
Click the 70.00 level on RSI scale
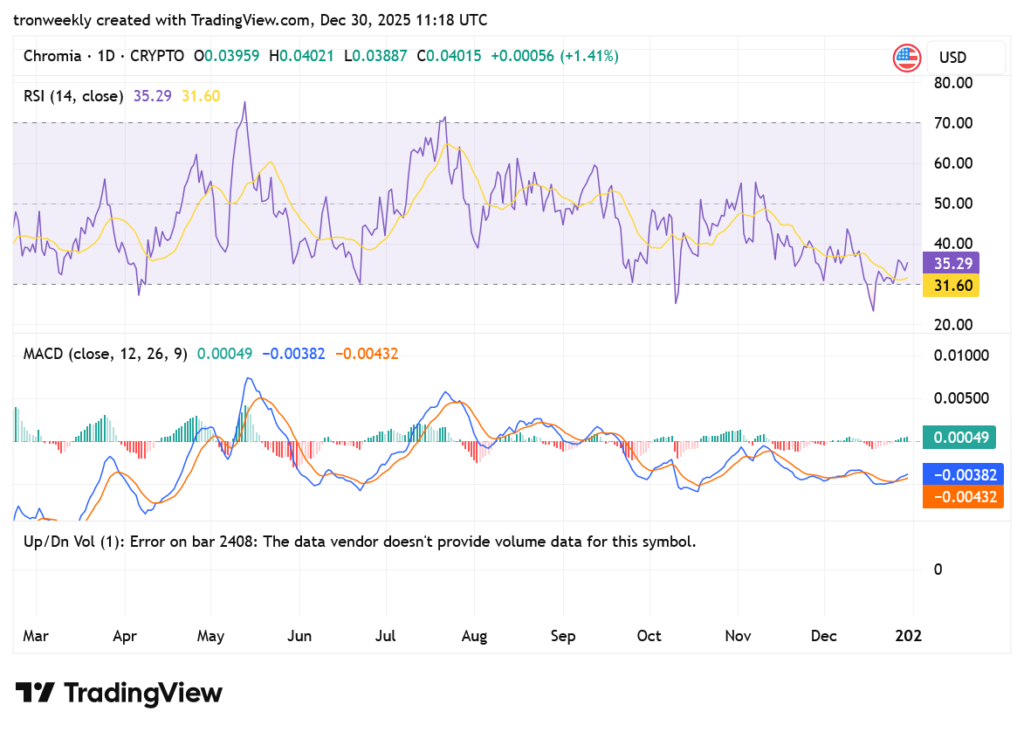pos(953,123)
